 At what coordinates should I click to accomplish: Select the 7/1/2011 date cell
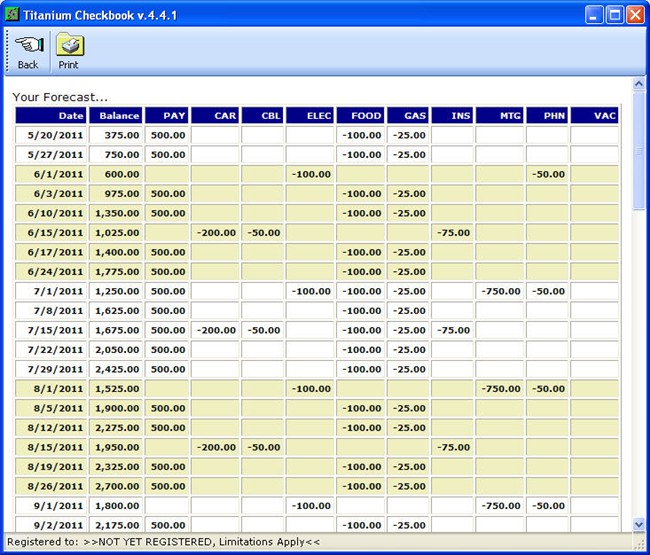point(51,291)
